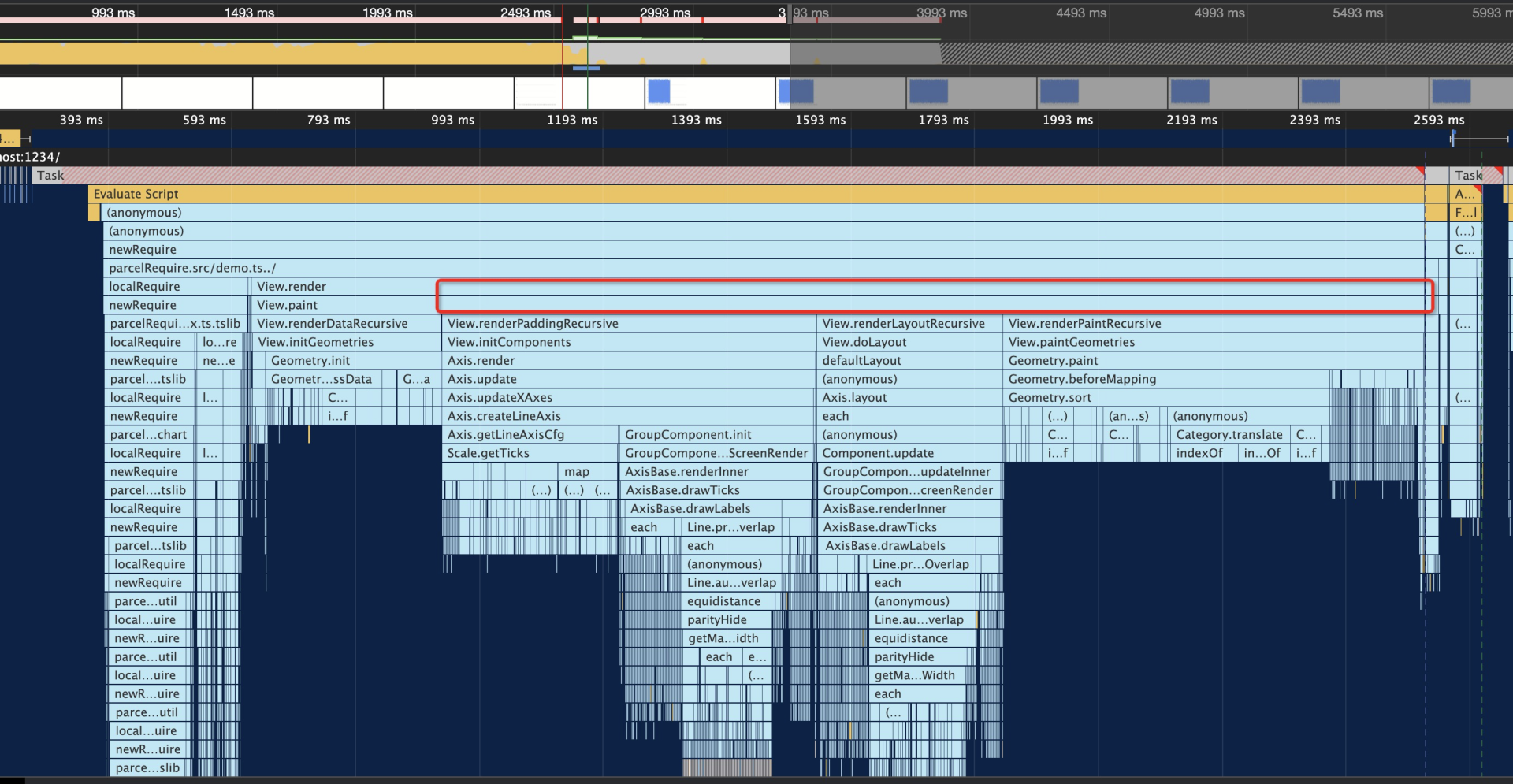Image resolution: width=1513 pixels, height=784 pixels.
Task: Select the Geometr...ssData frame
Action: point(325,379)
